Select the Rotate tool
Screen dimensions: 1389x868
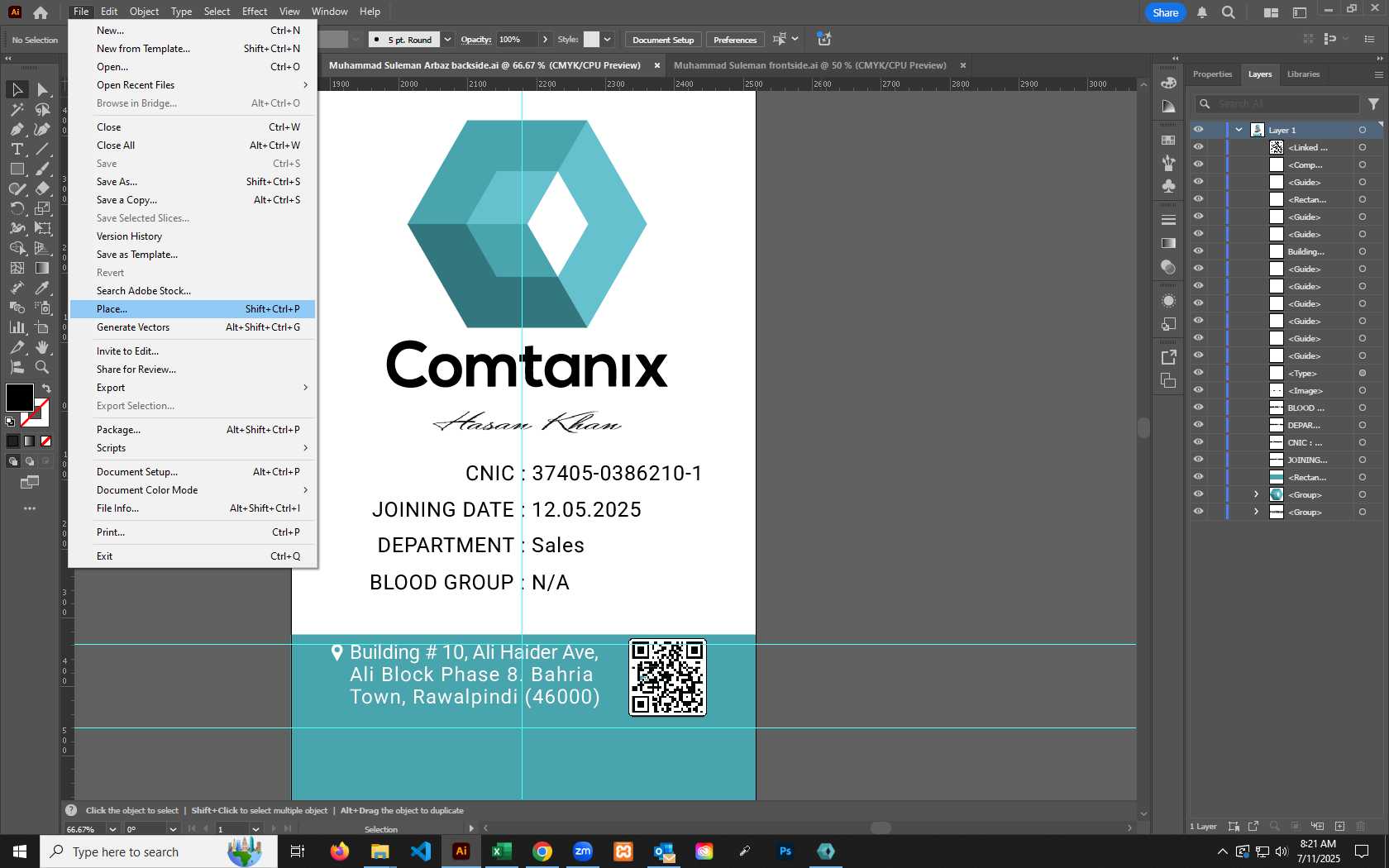(17, 208)
